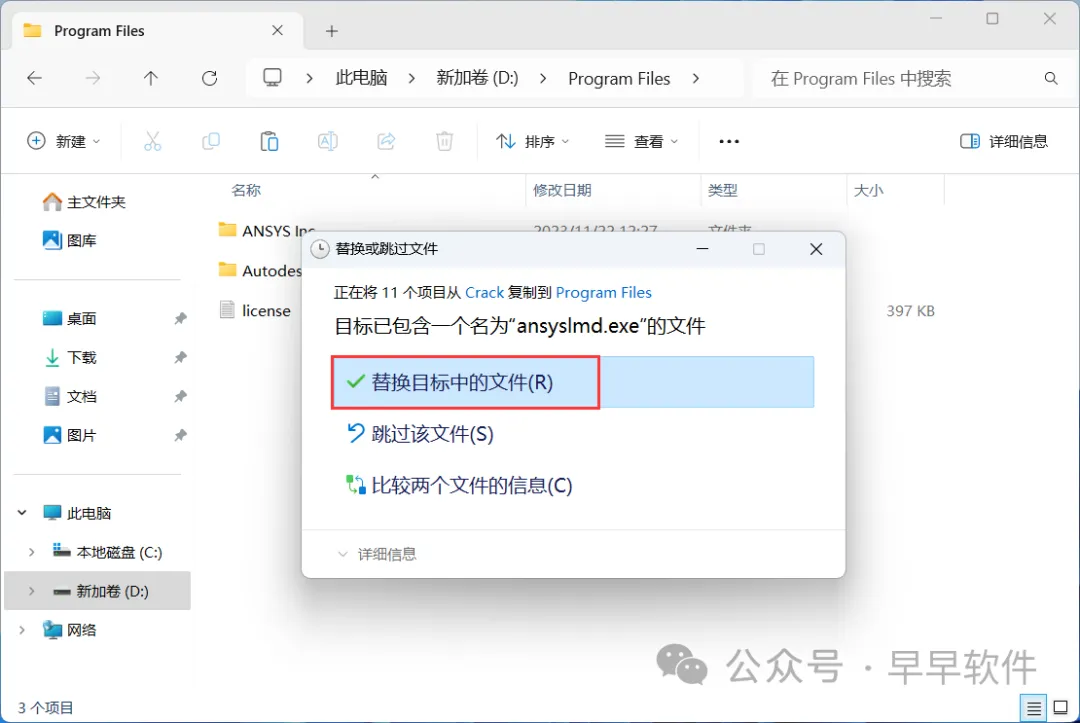1080x723 pixels.
Task: Click the Cut scissors icon
Action: coord(152,141)
